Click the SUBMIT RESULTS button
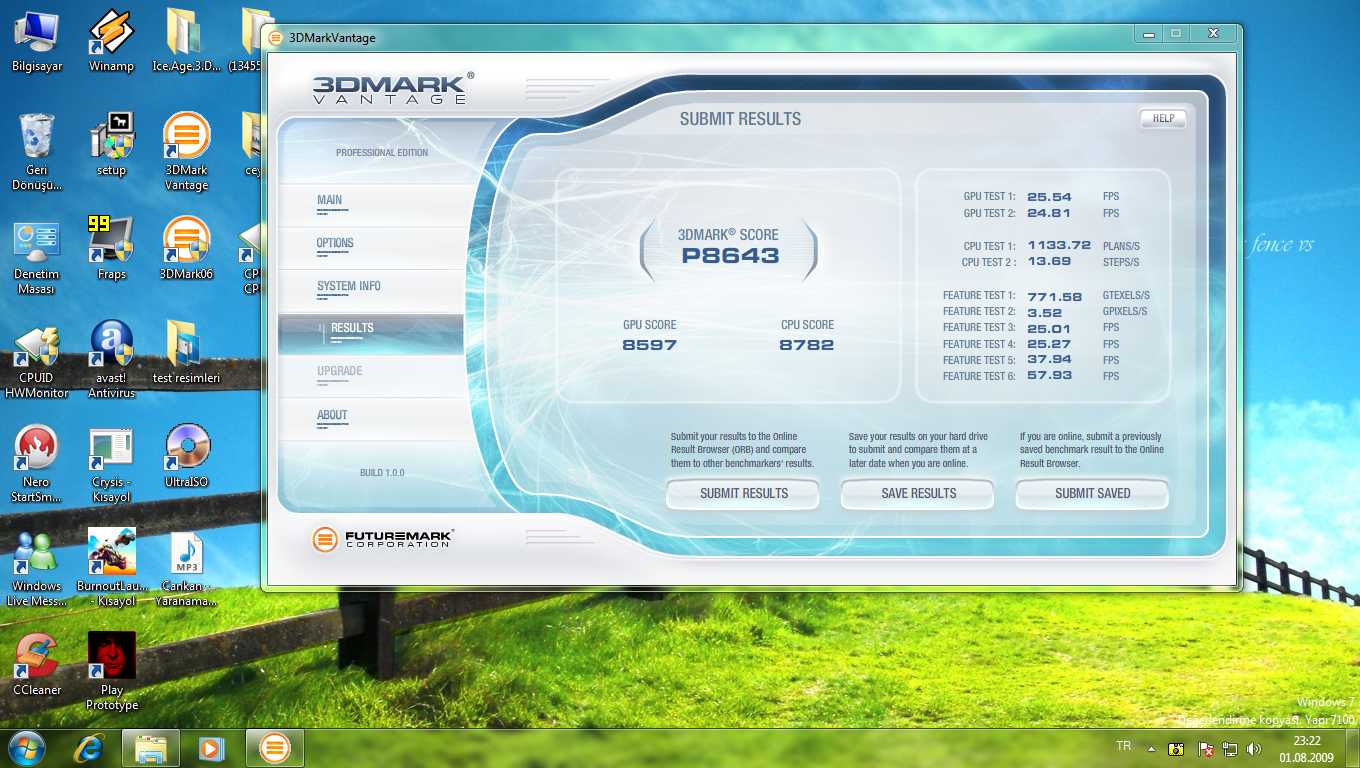The height and width of the screenshot is (768, 1360). tap(743, 493)
